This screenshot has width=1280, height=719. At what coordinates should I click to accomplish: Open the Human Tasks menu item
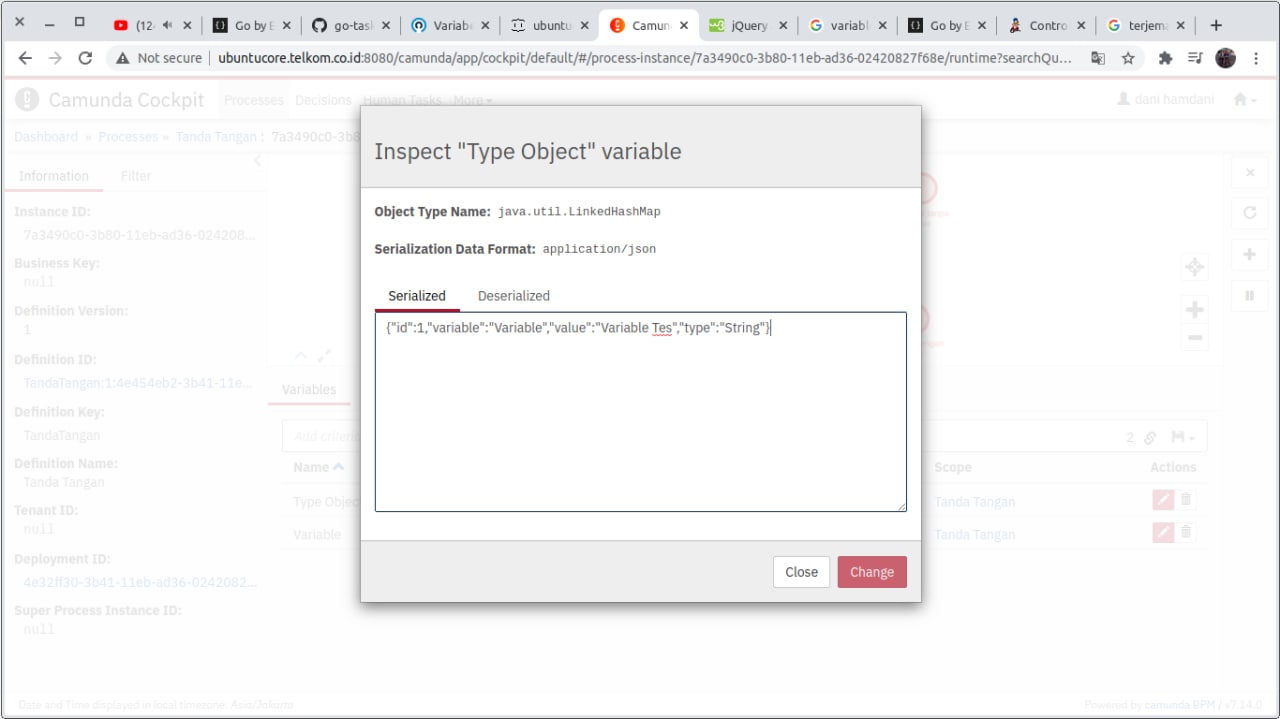coord(402,100)
